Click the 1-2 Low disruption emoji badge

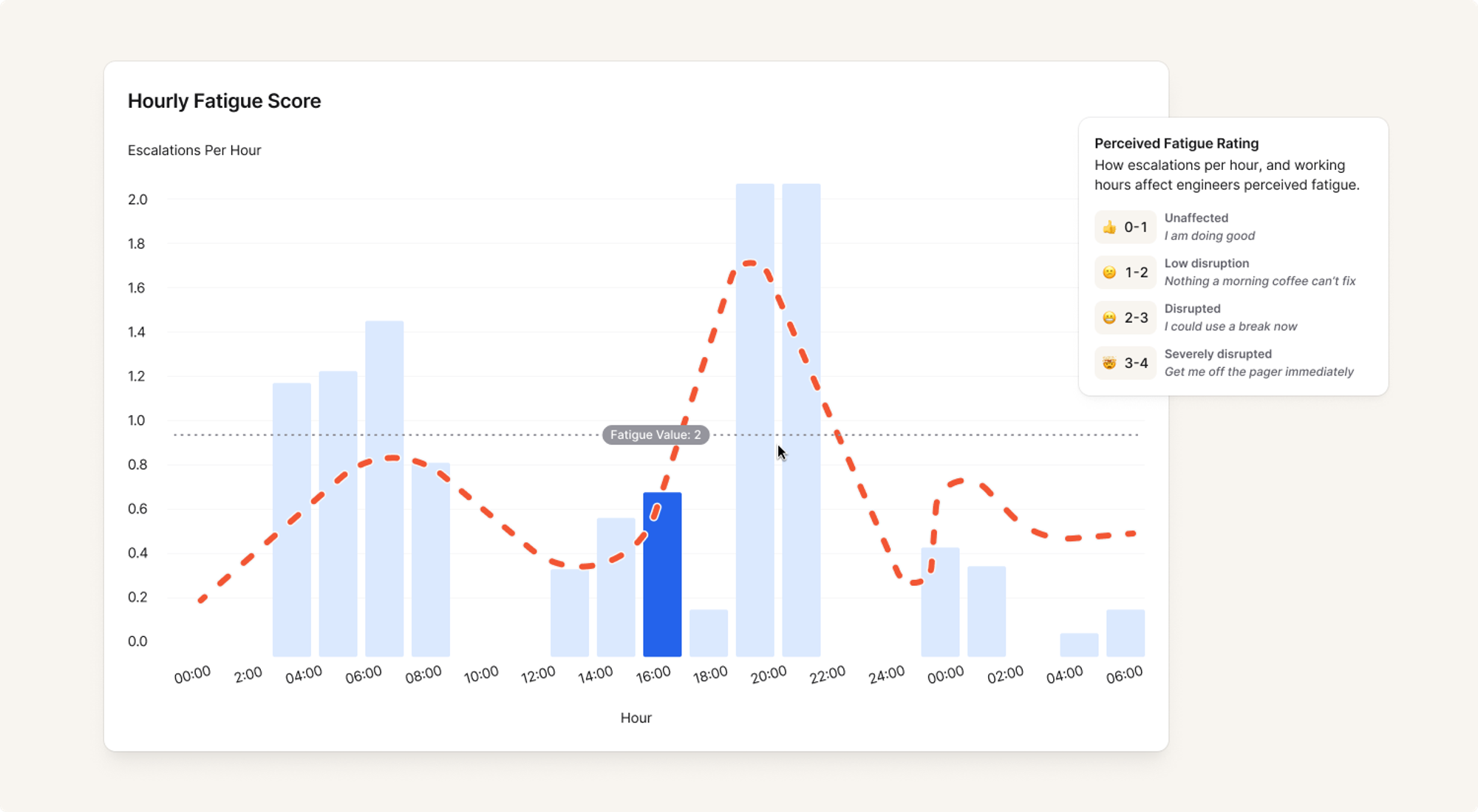click(x=1125, y=273)
